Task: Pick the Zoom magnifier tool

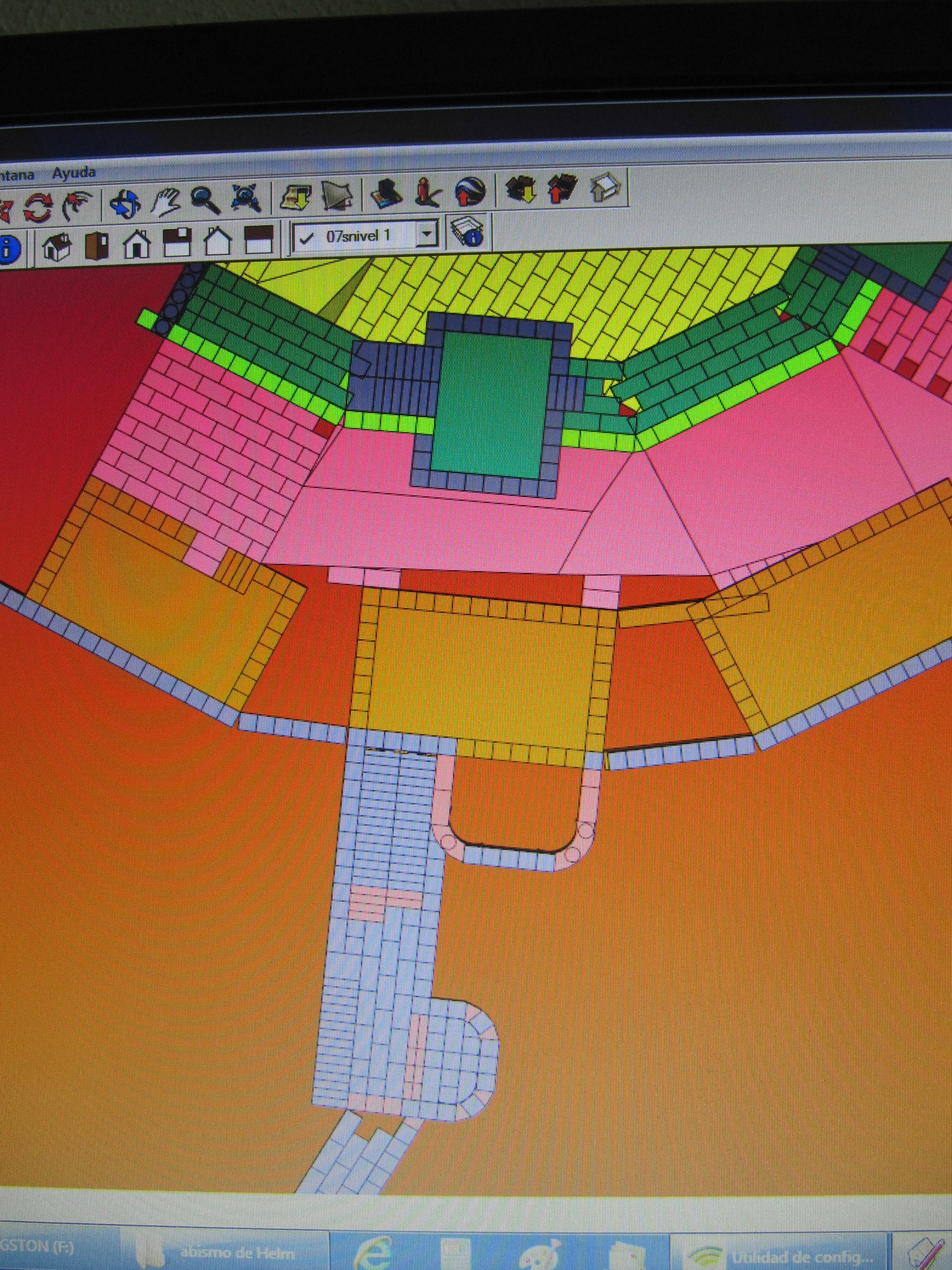Action: click(x=206, y=200)
